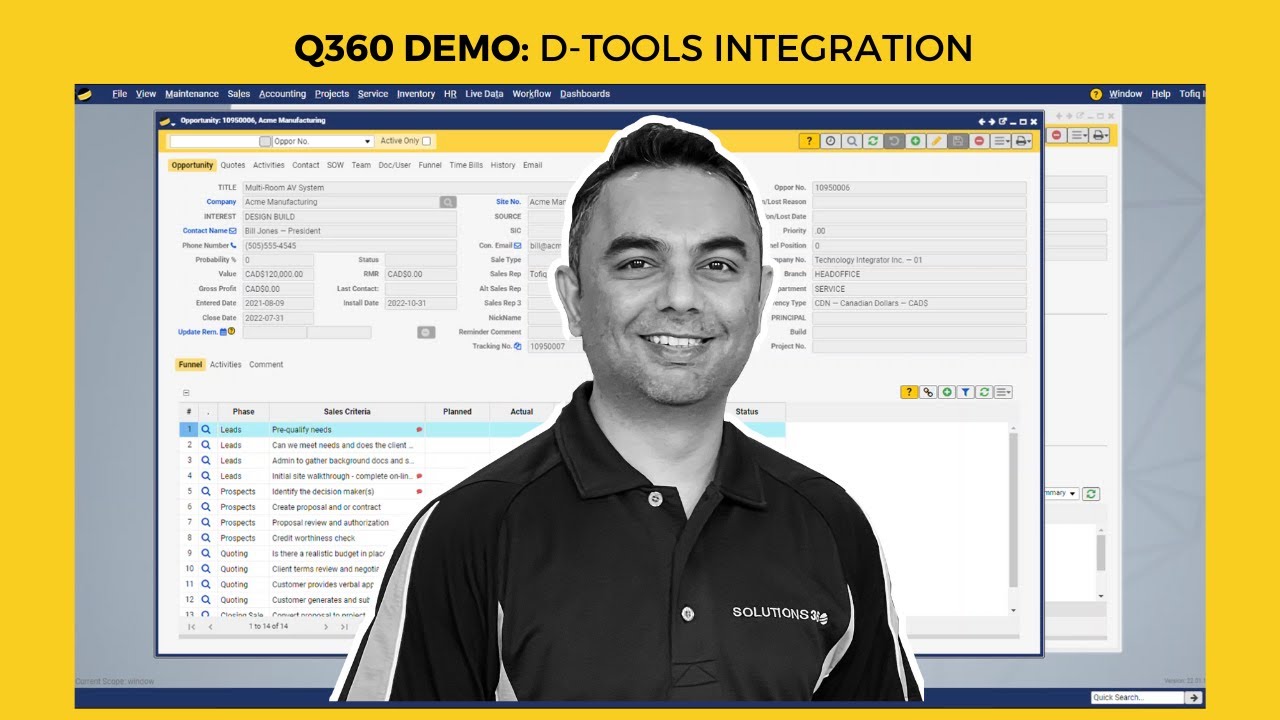Click the chain link icon above funnel grid

929,392
